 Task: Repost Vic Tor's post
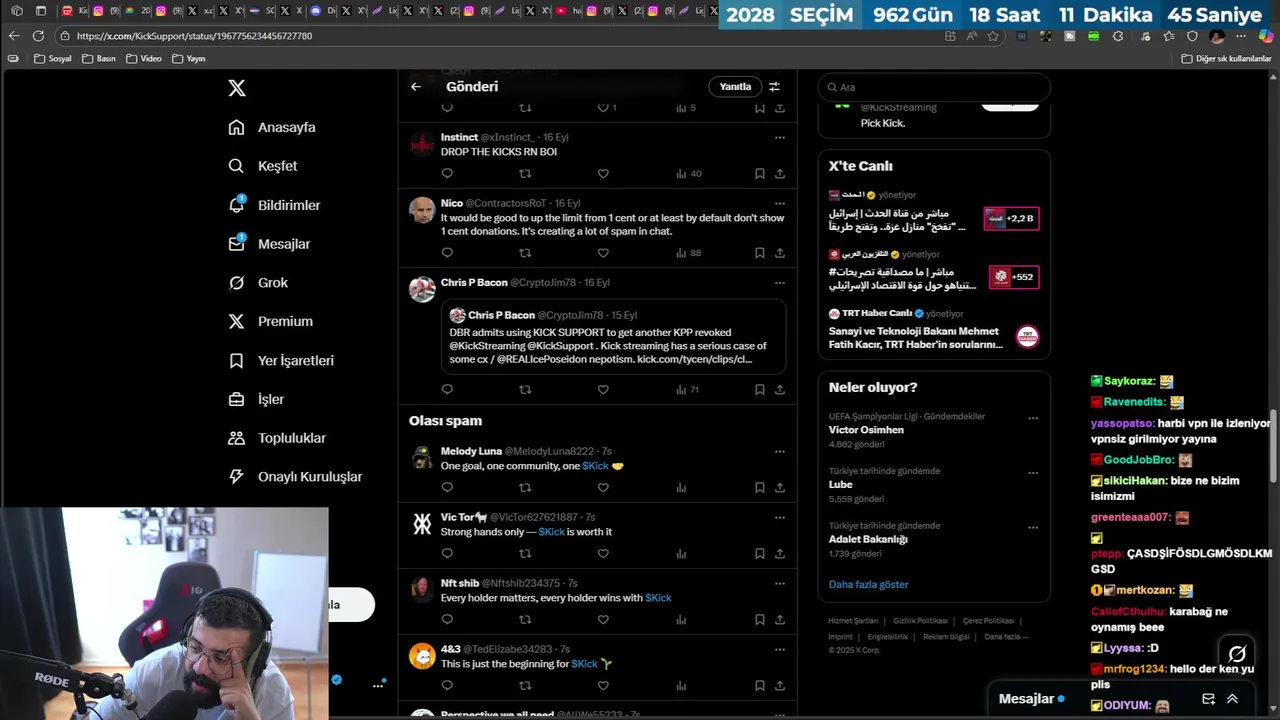pyautogui.click(x=525, y=554)
